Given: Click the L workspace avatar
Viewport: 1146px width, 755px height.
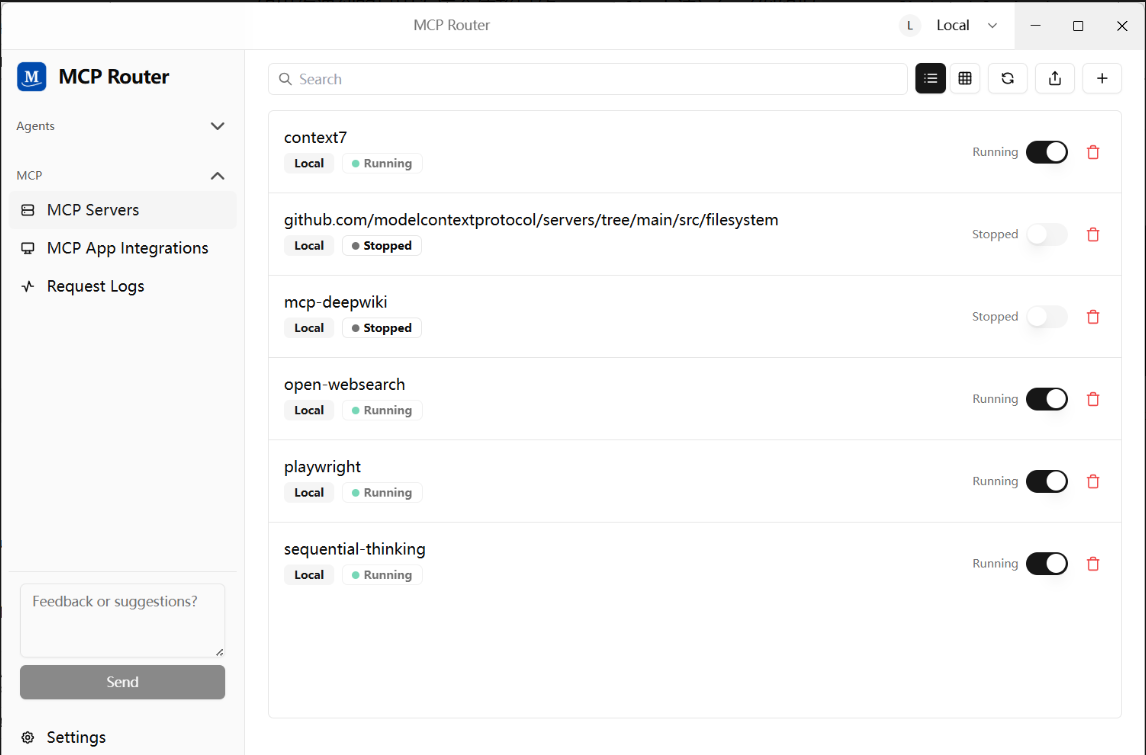Looking at the screenshot, I should coord(910,26).
